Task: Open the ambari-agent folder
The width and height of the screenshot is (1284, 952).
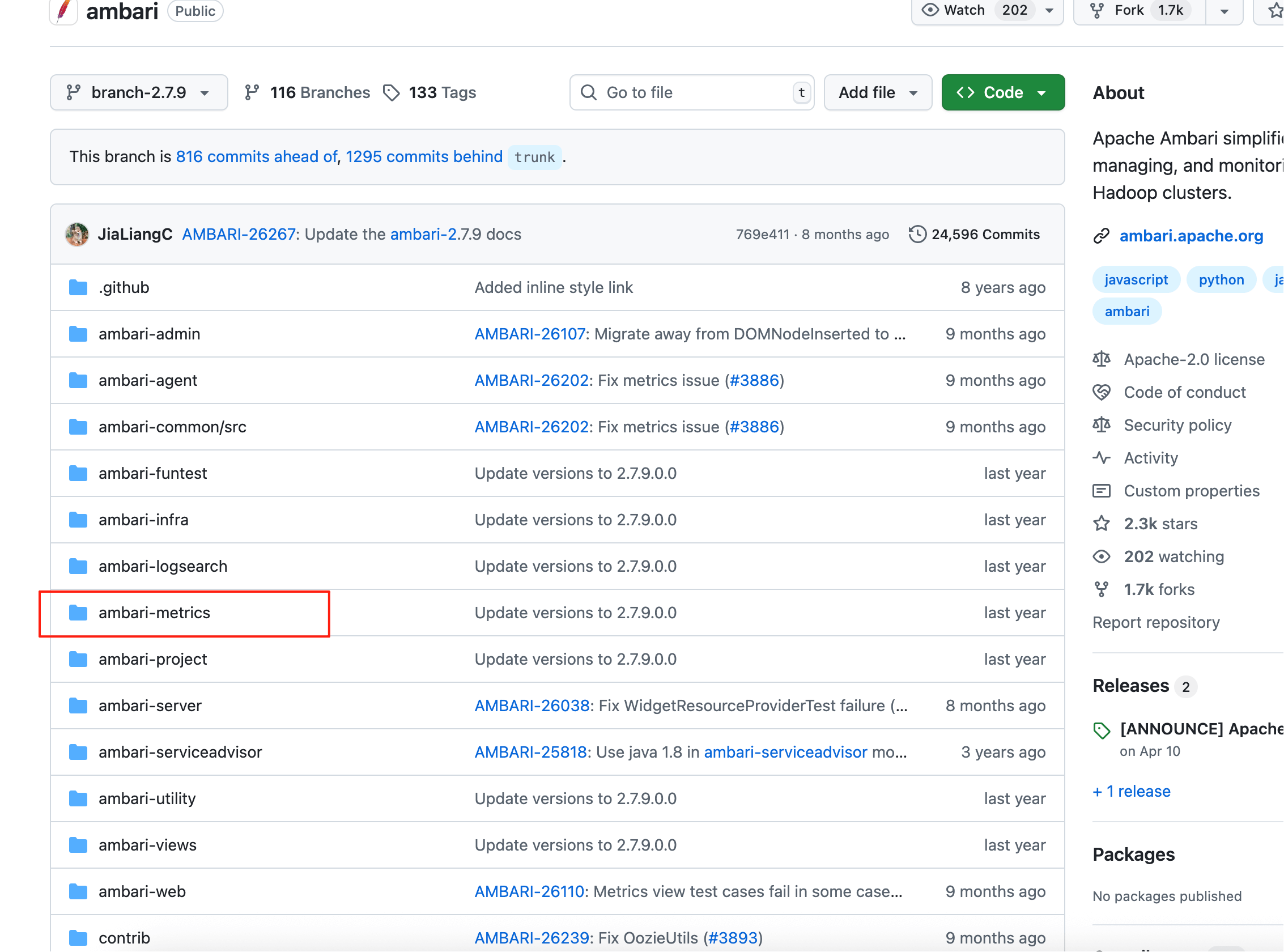Action: [148, 380]
